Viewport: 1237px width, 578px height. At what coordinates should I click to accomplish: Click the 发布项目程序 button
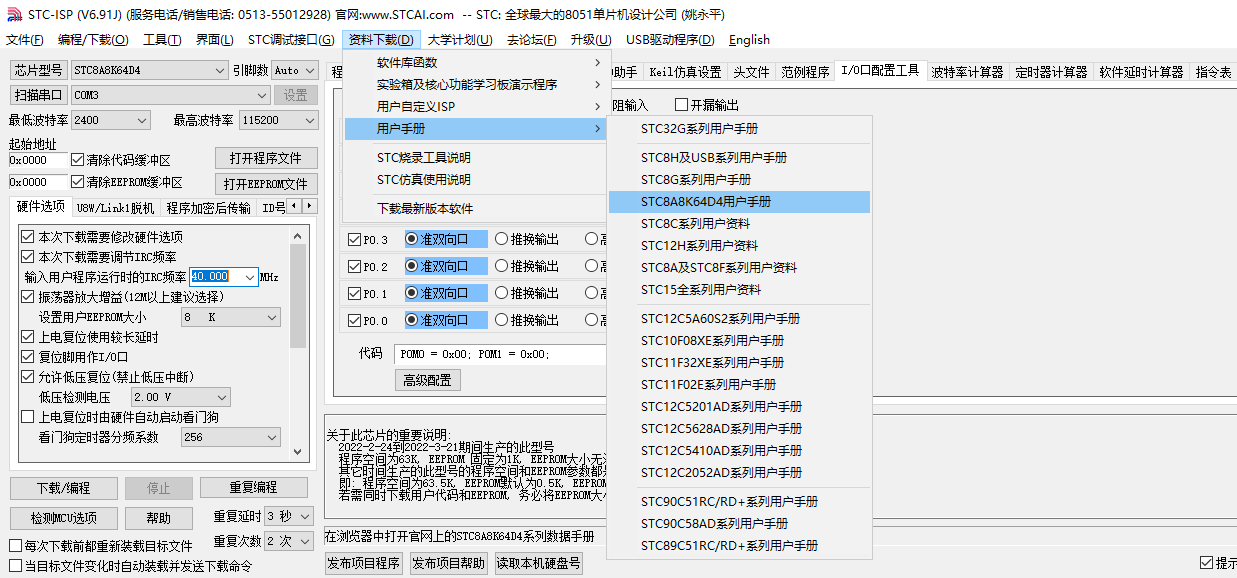(x=363, y=563)
